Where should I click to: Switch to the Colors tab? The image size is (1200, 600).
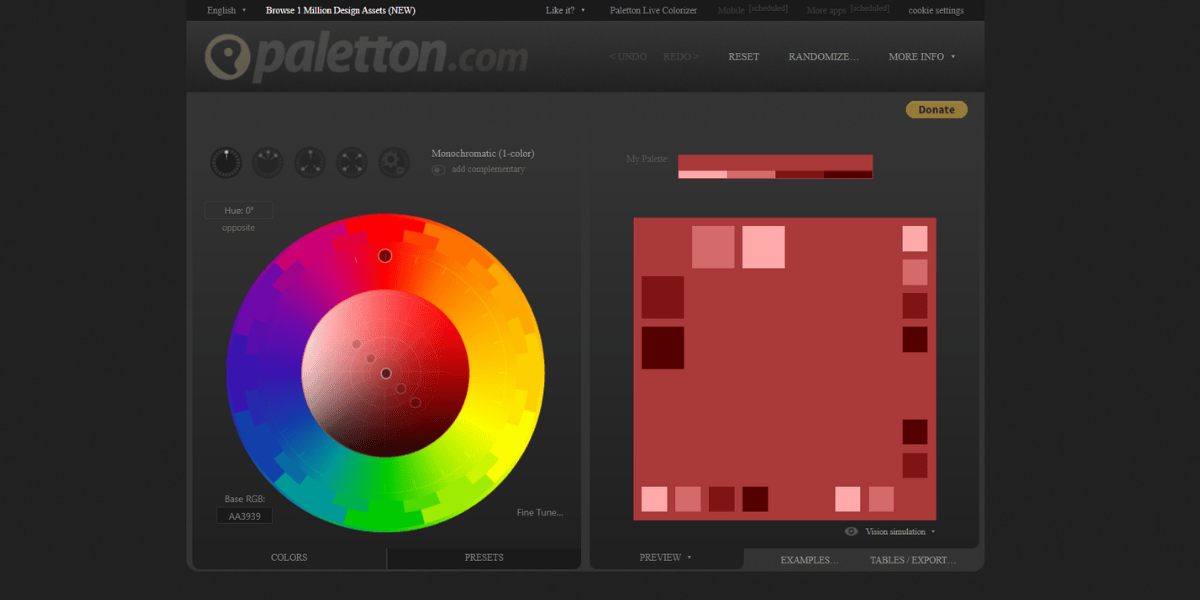pyautogui.click(x=289, y=558)
